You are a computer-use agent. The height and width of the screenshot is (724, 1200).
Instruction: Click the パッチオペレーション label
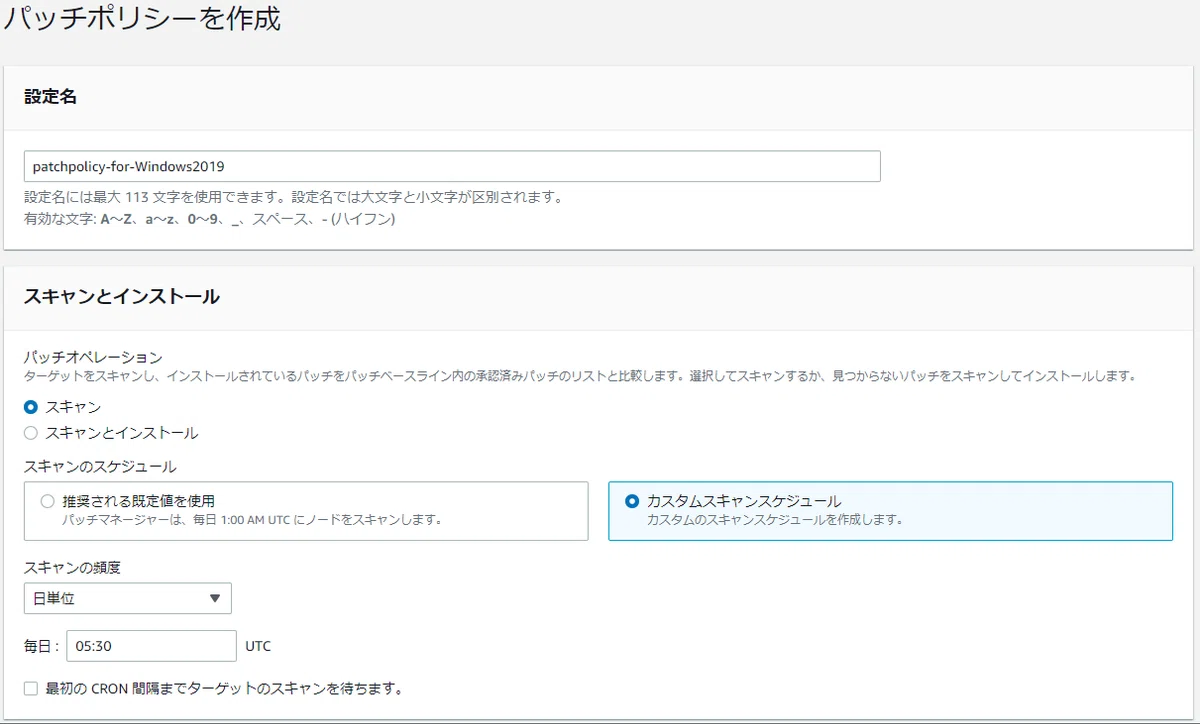[93, 357]
